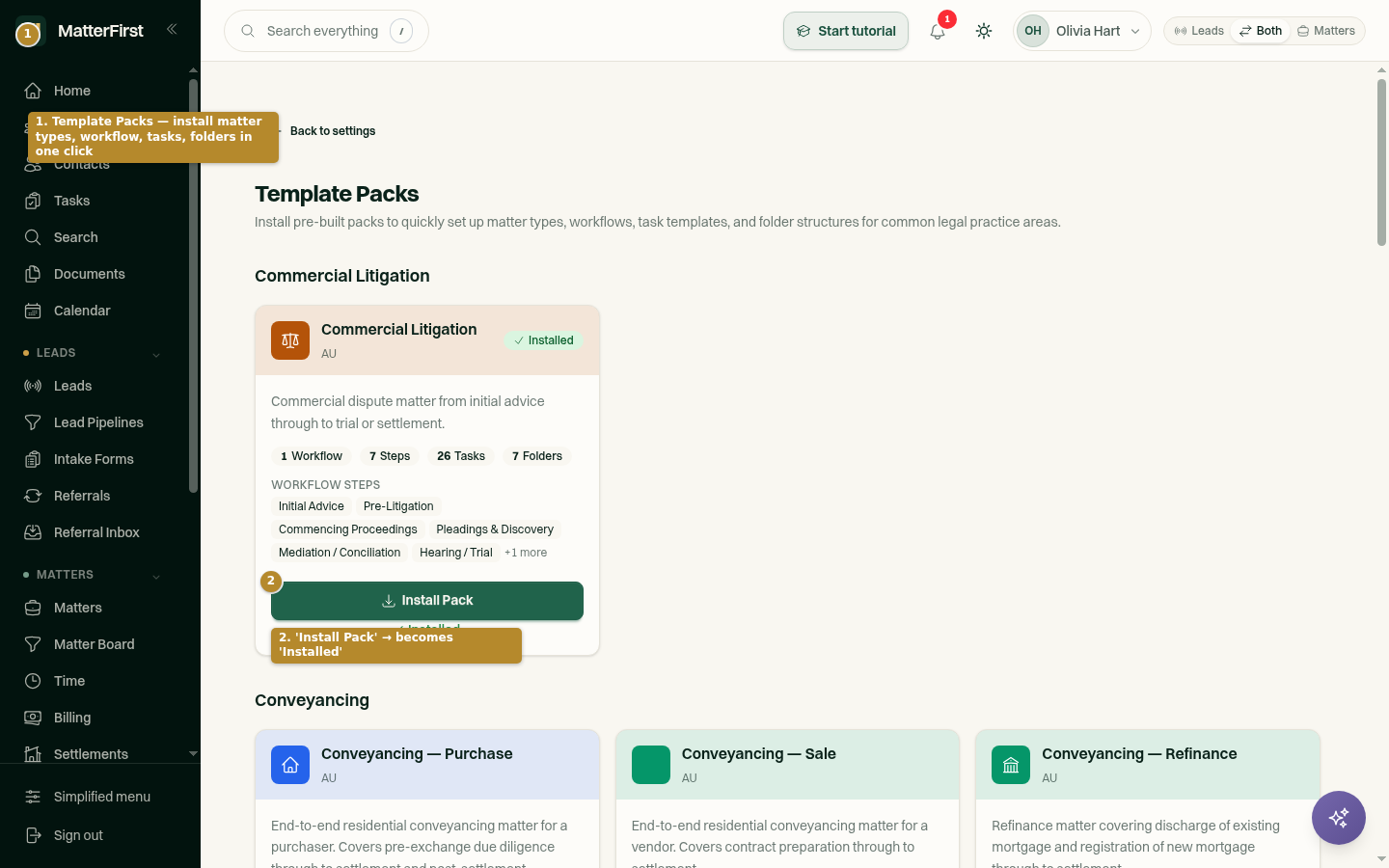Collapse the sidebar with double-chevron icon

pos(172,29)
